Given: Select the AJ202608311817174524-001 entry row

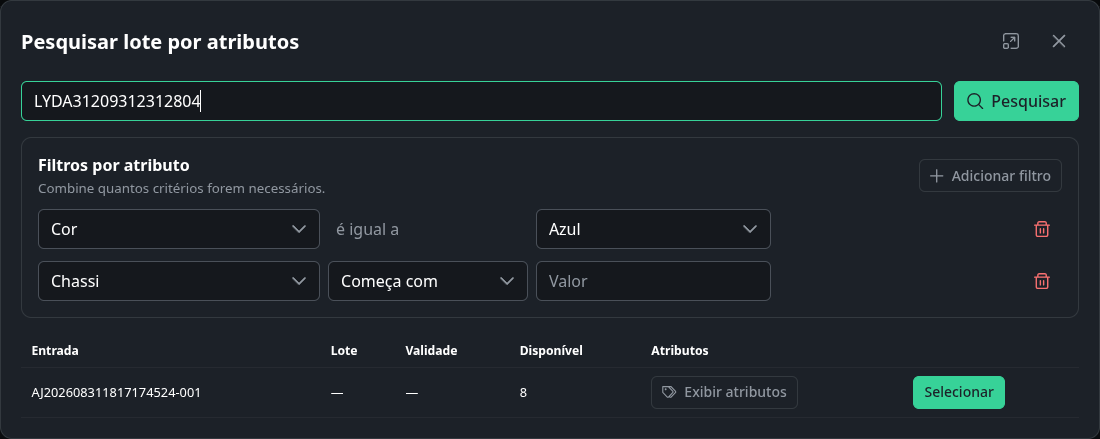Looking at the screenshot, I should (x=550, y=392).
